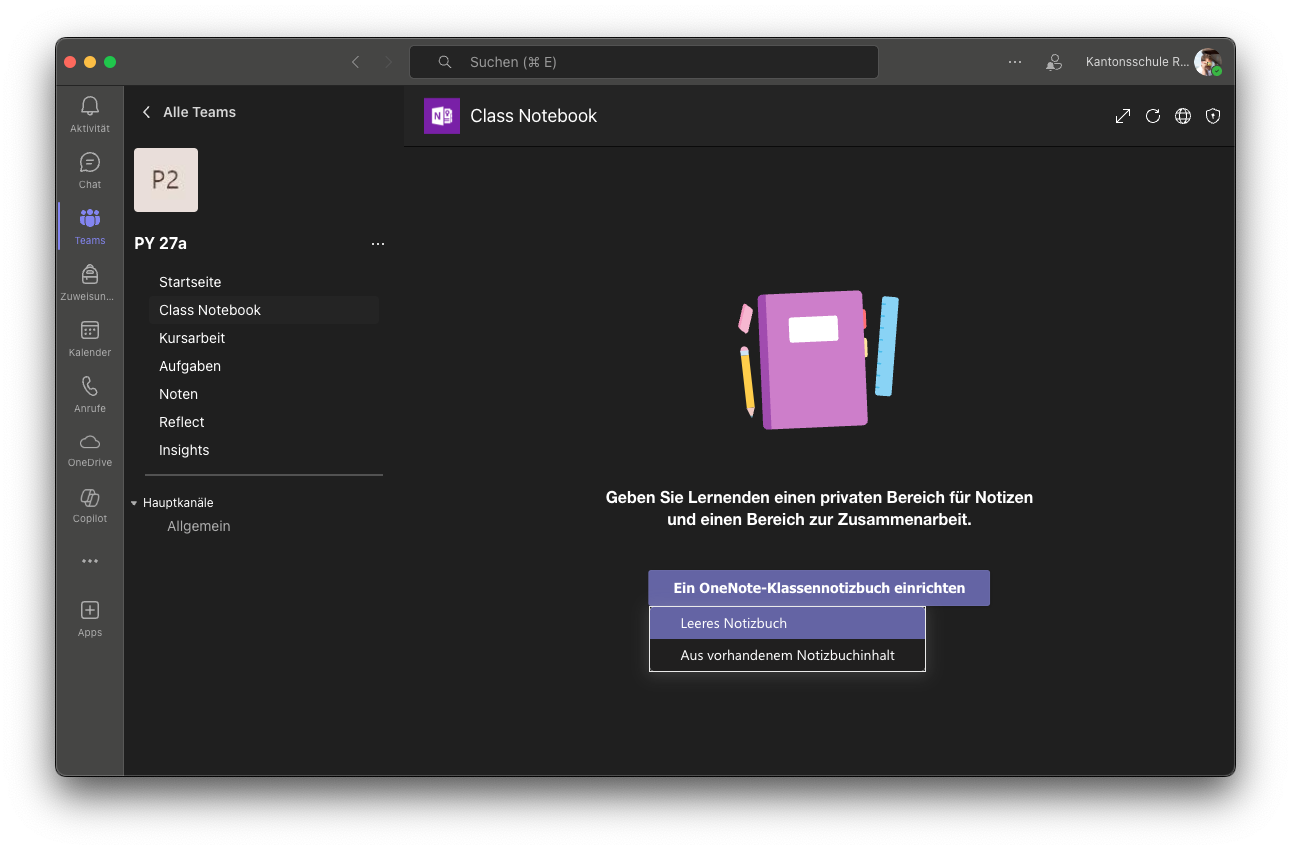This screenshot has height=850, width=1291.
Task: Open the people/account switch icon
Action: tap(1054, 62)
